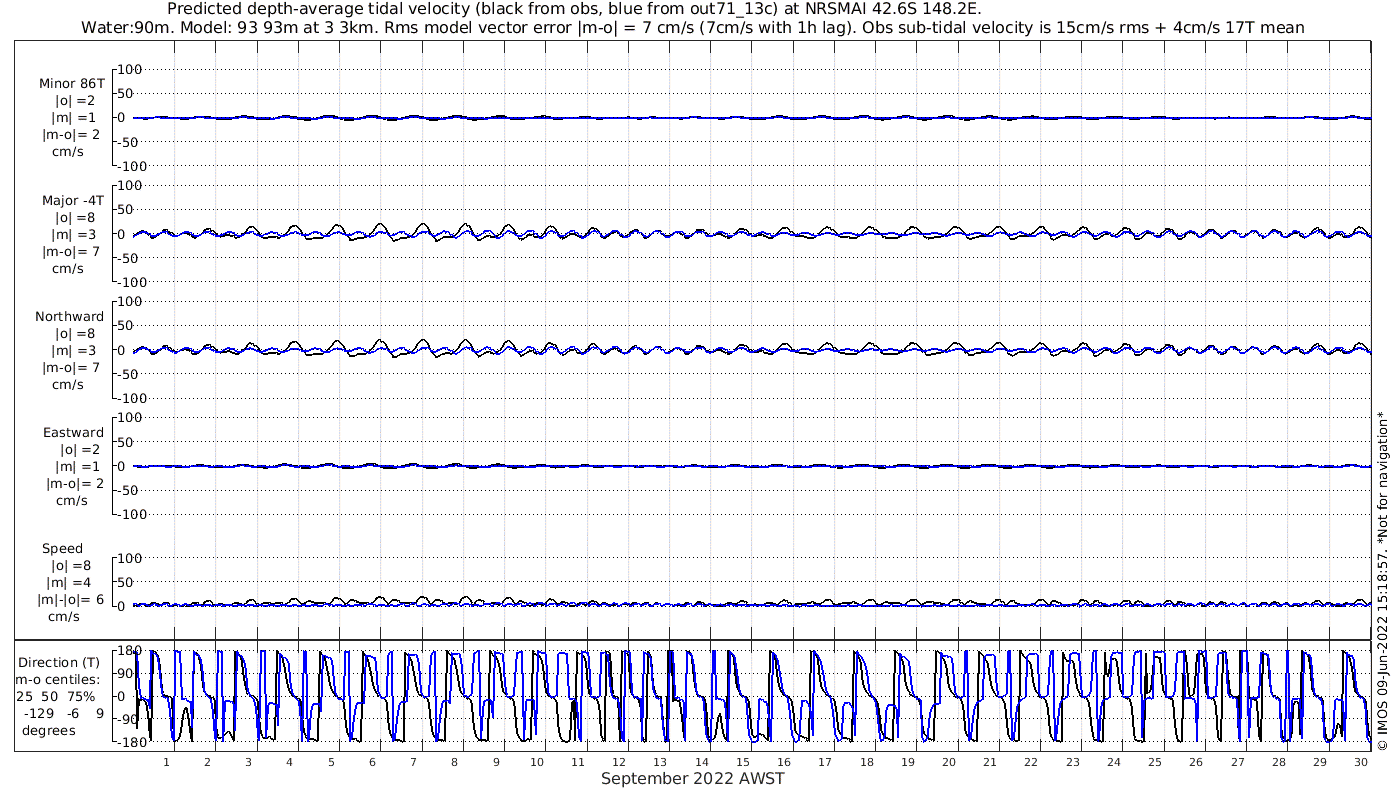Select '|o| =8' under Major -4T
The width and height of the screenshot is (1400, 800).
(76, 217)
